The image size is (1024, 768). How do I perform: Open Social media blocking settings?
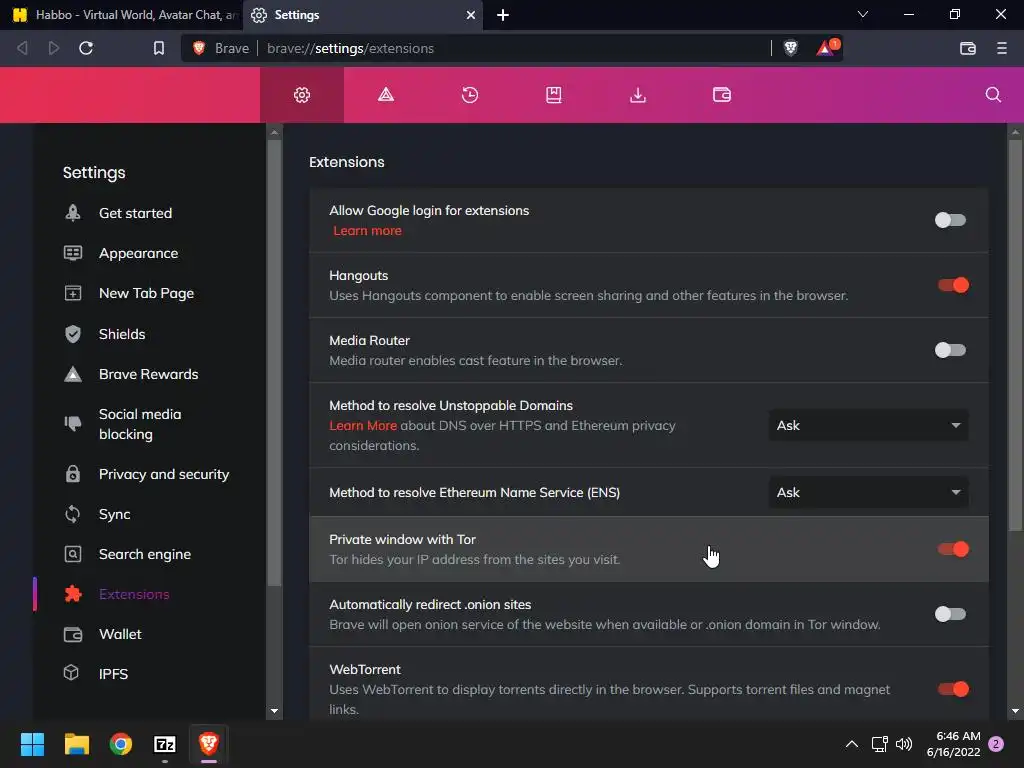140,424
